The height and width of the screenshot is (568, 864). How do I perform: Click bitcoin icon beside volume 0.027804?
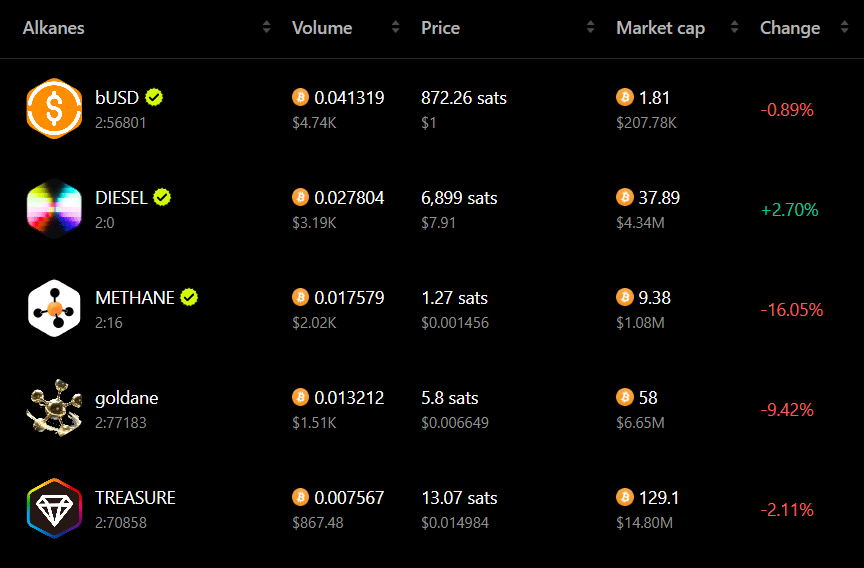click(x=300, y=197)
